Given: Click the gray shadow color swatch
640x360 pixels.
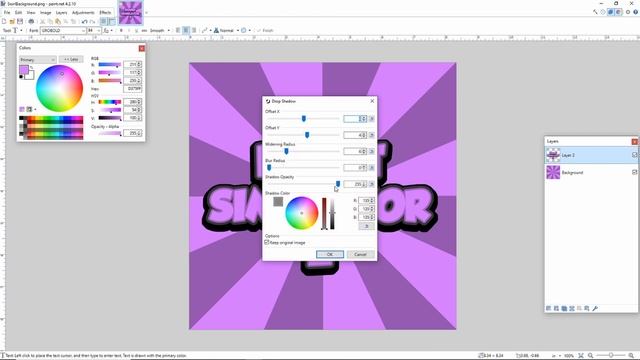Looking at the screenshot, I should pos(278,201).
